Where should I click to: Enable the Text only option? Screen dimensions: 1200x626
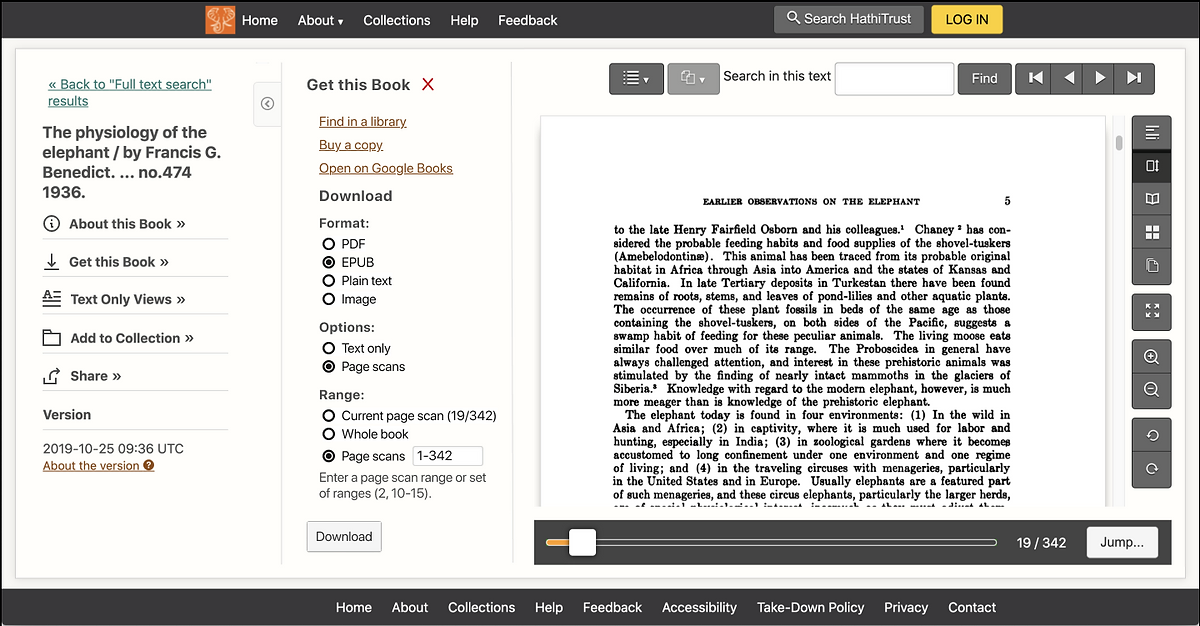[x=329, y=348]
